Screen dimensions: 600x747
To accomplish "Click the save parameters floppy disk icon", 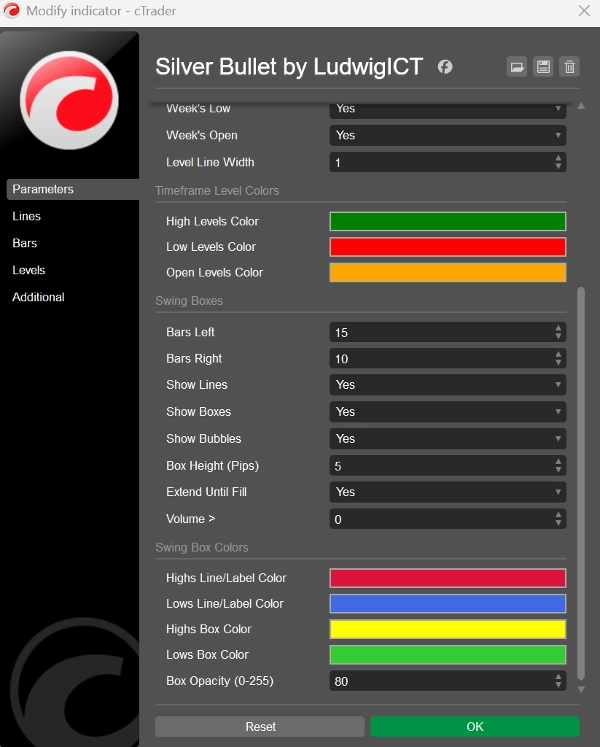I will pyautogui.click(x=543, y=67).
